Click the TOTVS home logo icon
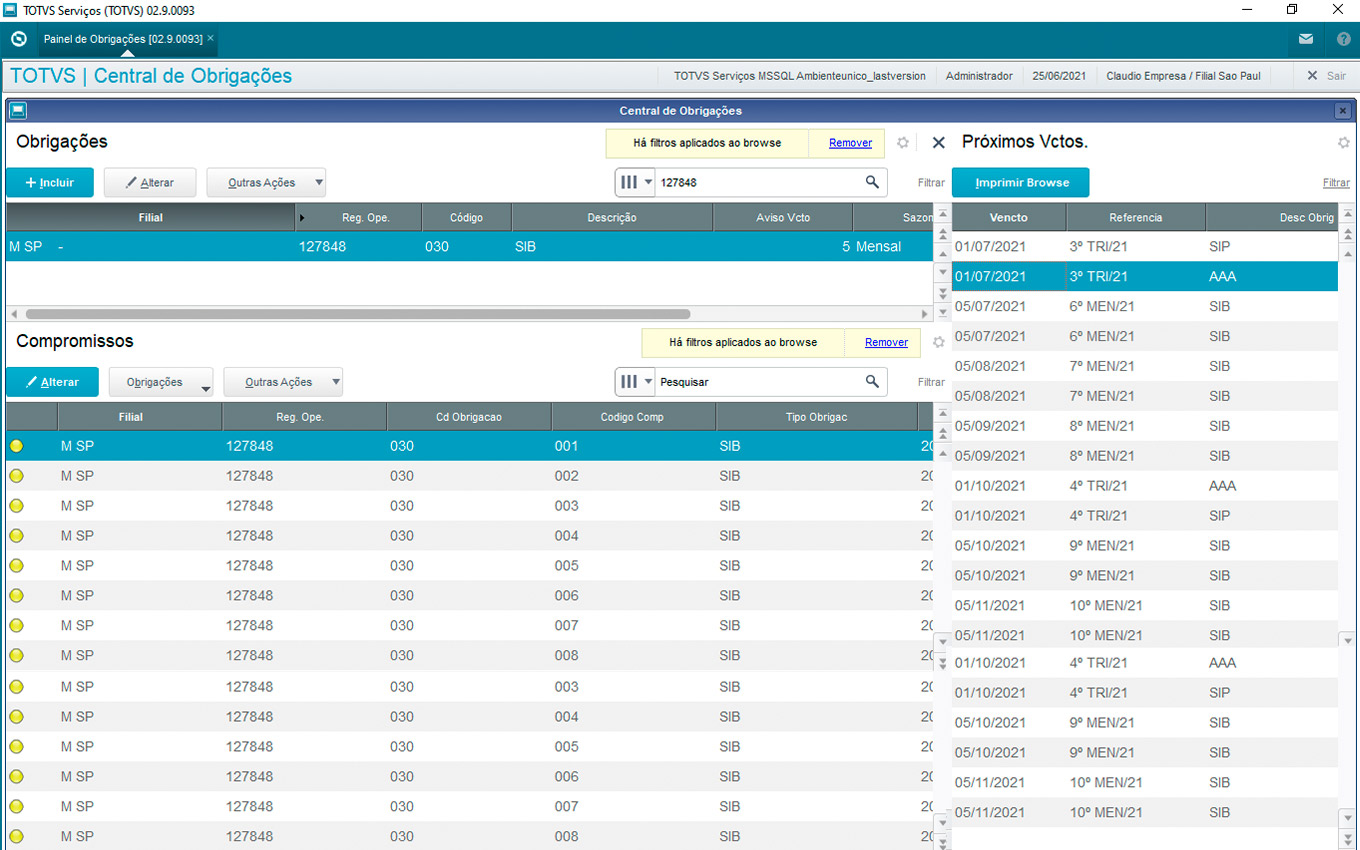The height and width of the screenshot is (850, 1360). 18,39
